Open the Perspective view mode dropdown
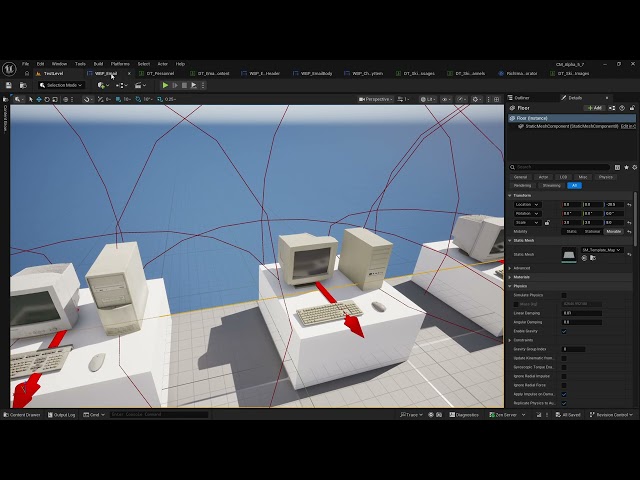Image resolution: width=640 pixels, height=480 pixels. click(x=376, y=99)
